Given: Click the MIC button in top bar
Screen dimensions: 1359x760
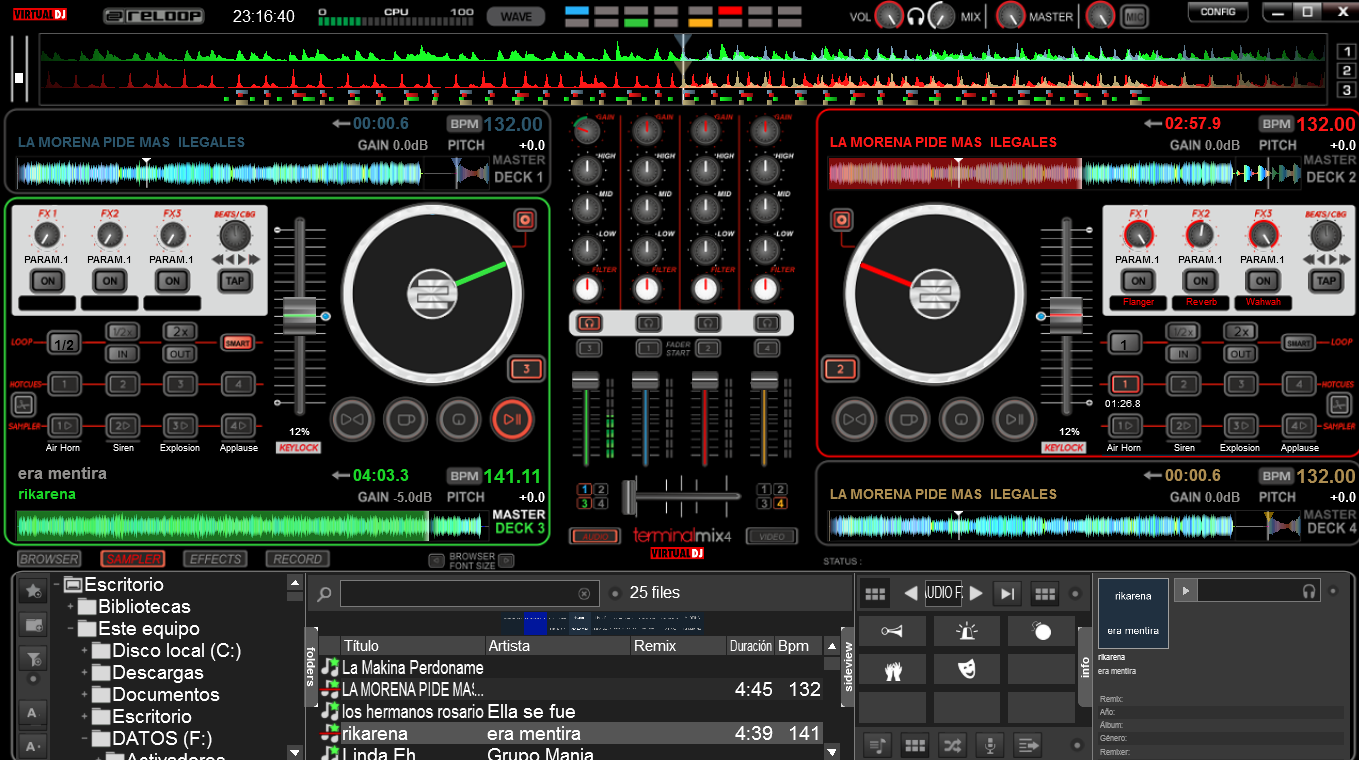Looking at the screenshot, I should tap(1133, 16).
